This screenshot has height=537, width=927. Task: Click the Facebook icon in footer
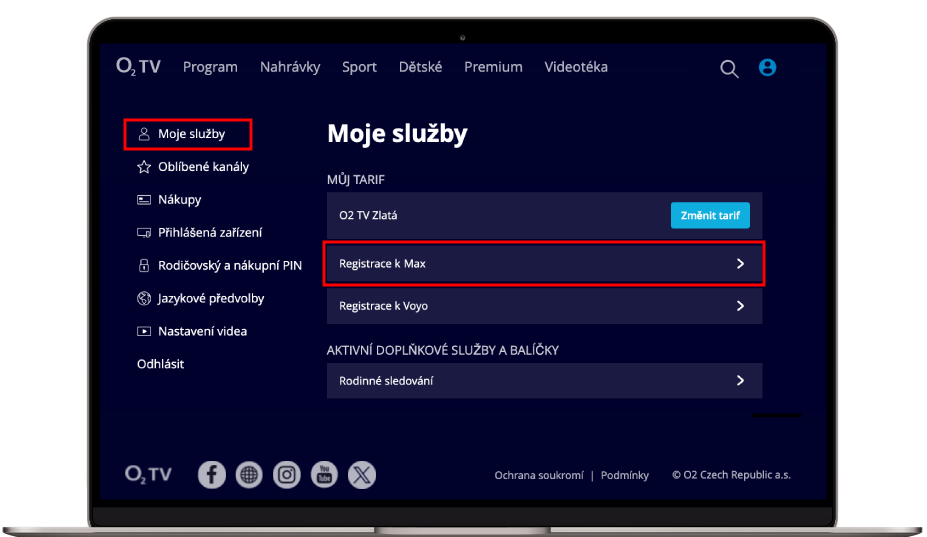click(x=212, y=475)
